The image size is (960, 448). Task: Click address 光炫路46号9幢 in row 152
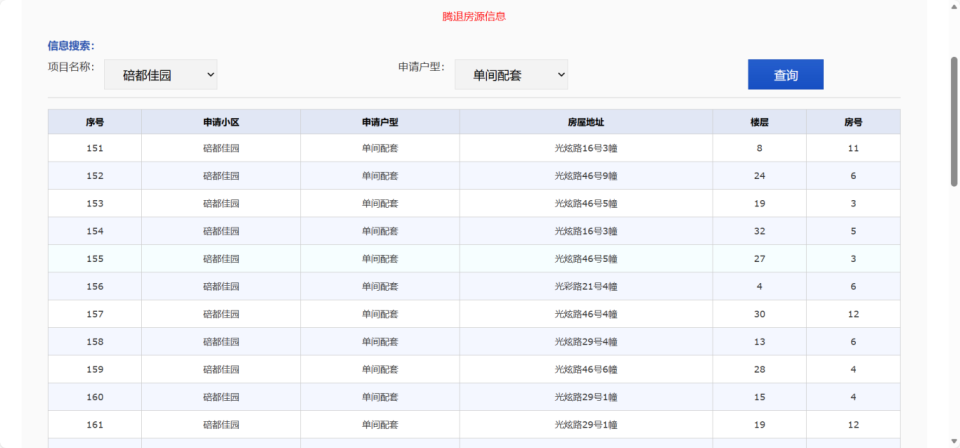tap(586, 176)
